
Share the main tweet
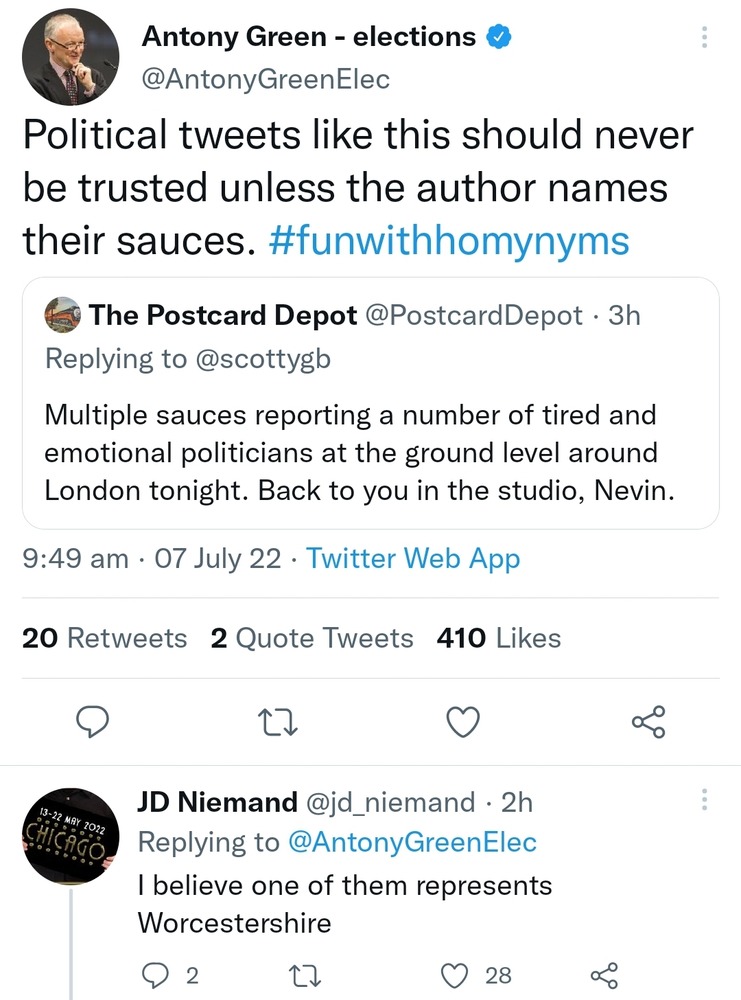648,720
